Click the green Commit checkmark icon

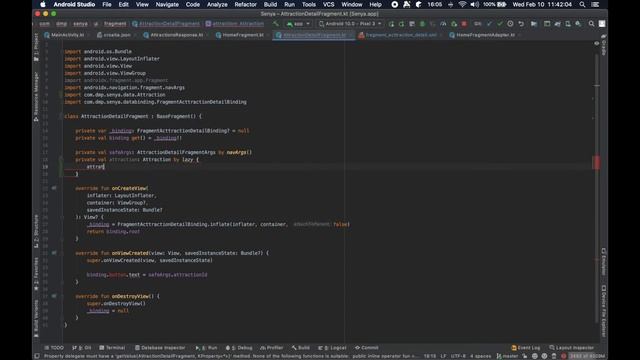click(500, 24)
